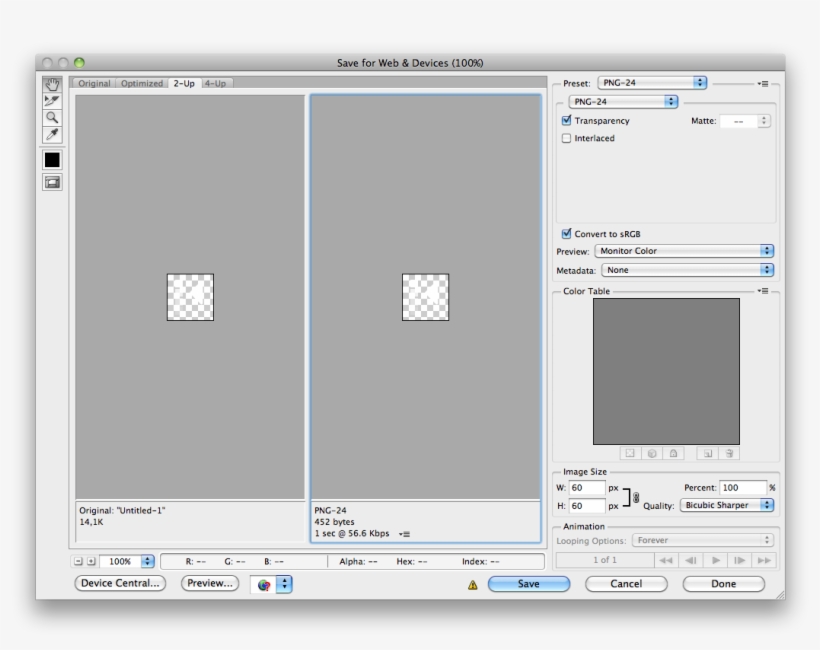The image size is (820, 650).
Task: Disable the Transparency checkbox
Action: tap(566, 121)
